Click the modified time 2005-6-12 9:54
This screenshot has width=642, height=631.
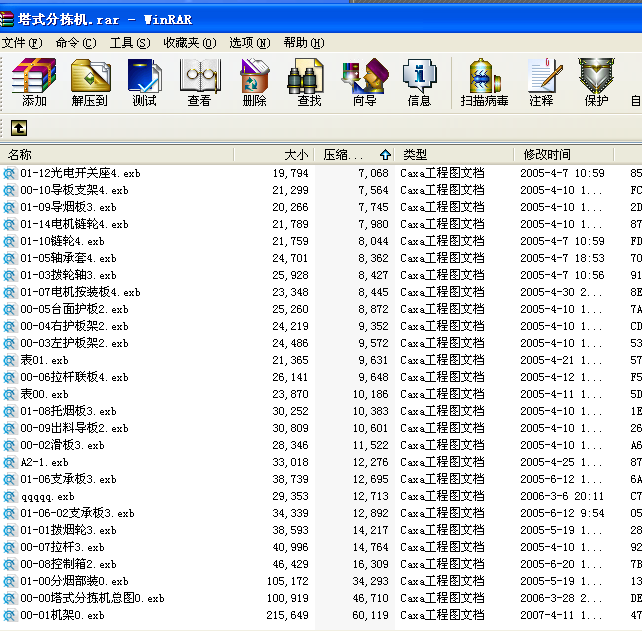(x=562, y=513)
